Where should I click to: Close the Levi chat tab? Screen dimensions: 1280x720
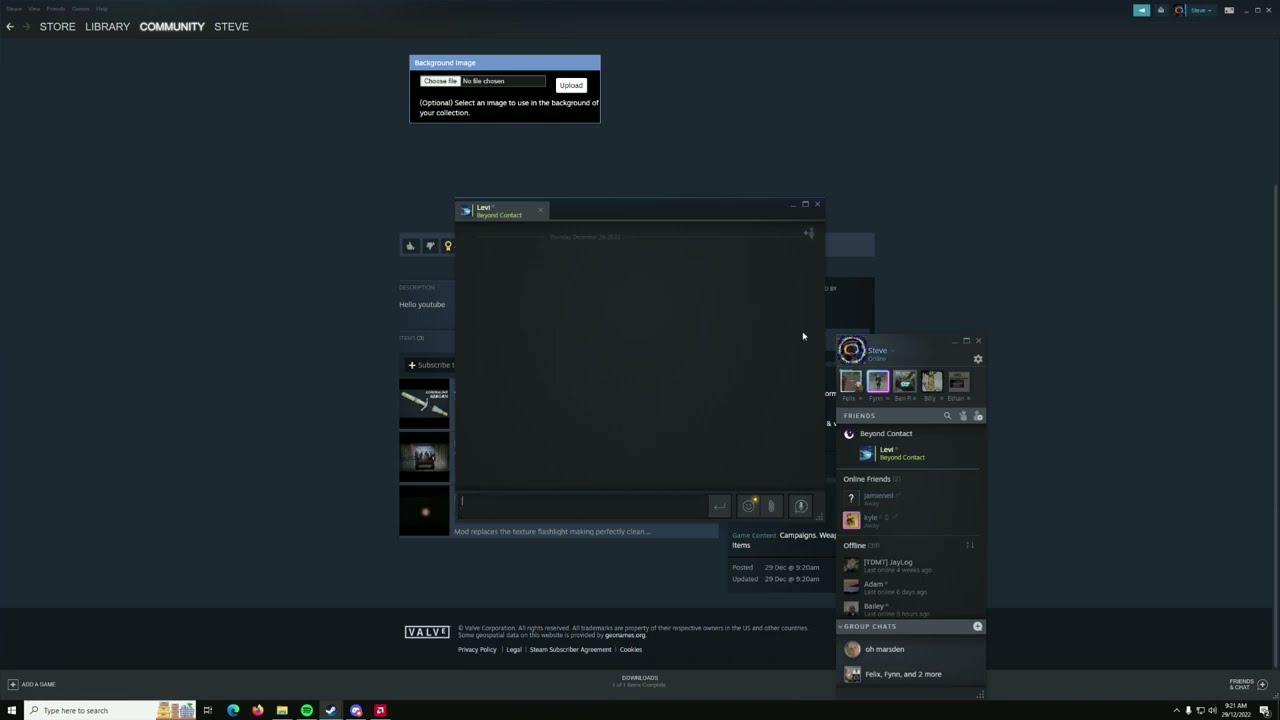pos(540,210)
